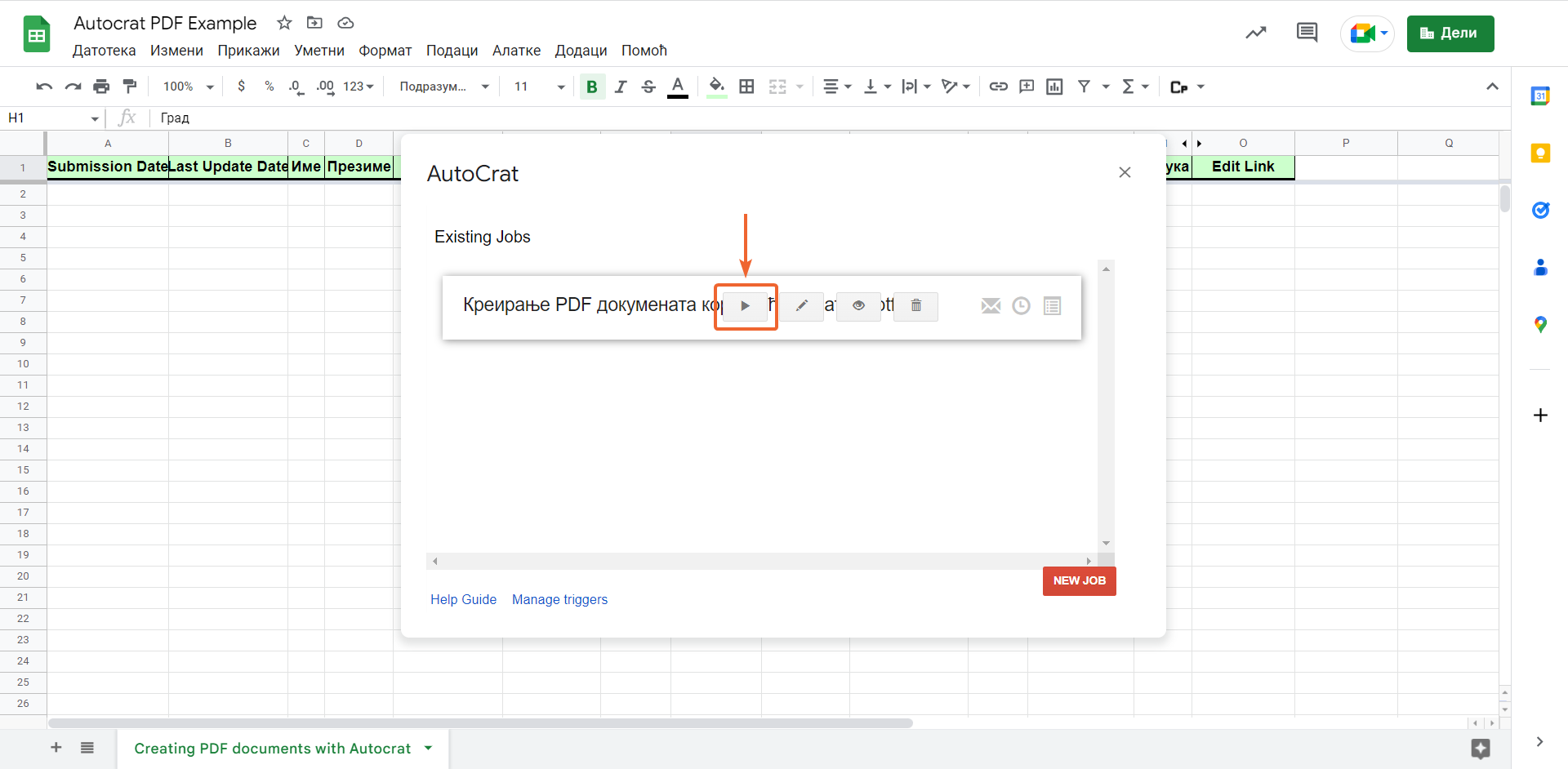Screen dimensions: 1568x769
Task: Print the spreadsheet
Action: (101, 87)
